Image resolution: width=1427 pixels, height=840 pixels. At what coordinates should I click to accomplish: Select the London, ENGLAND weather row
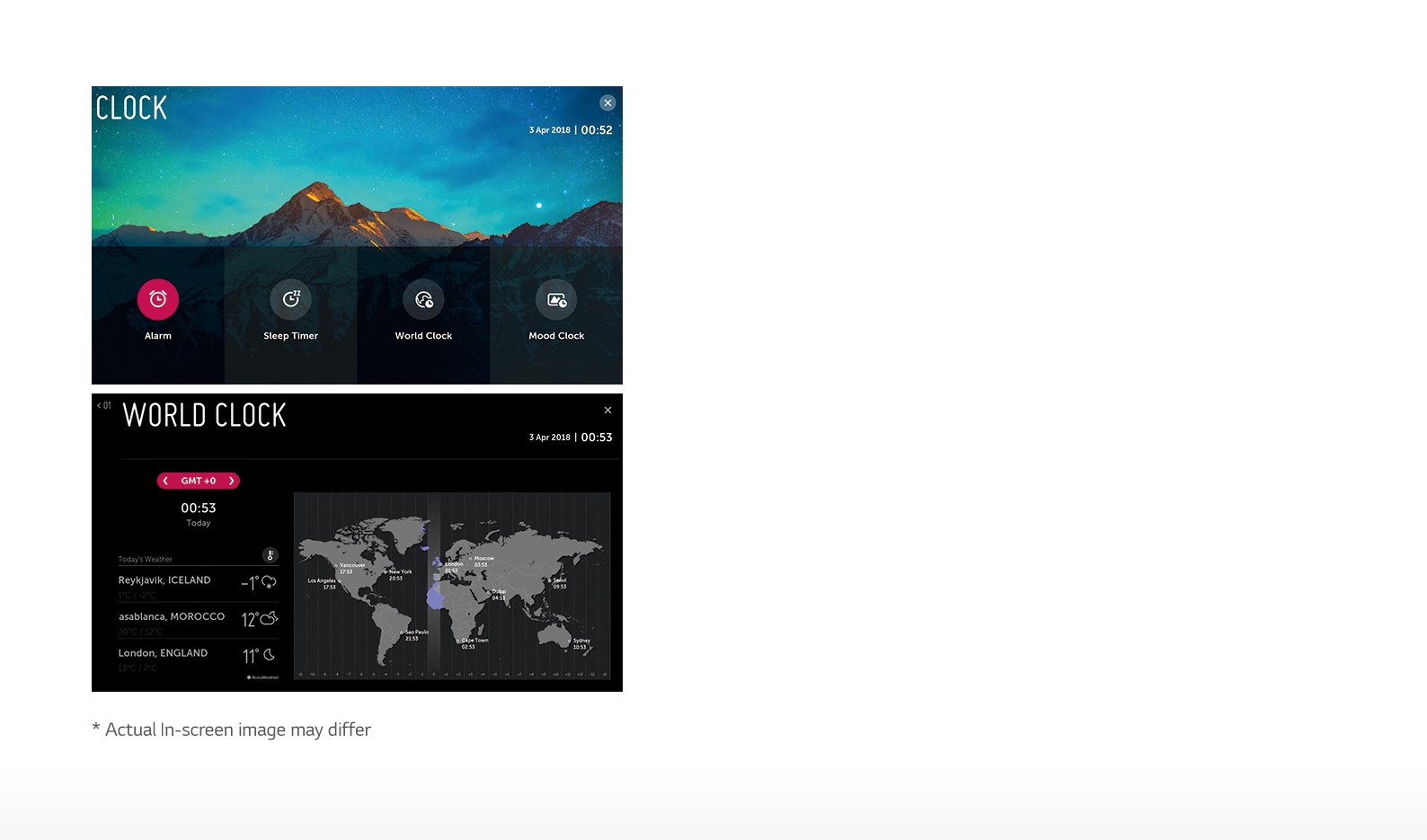[x=198, y=657]
